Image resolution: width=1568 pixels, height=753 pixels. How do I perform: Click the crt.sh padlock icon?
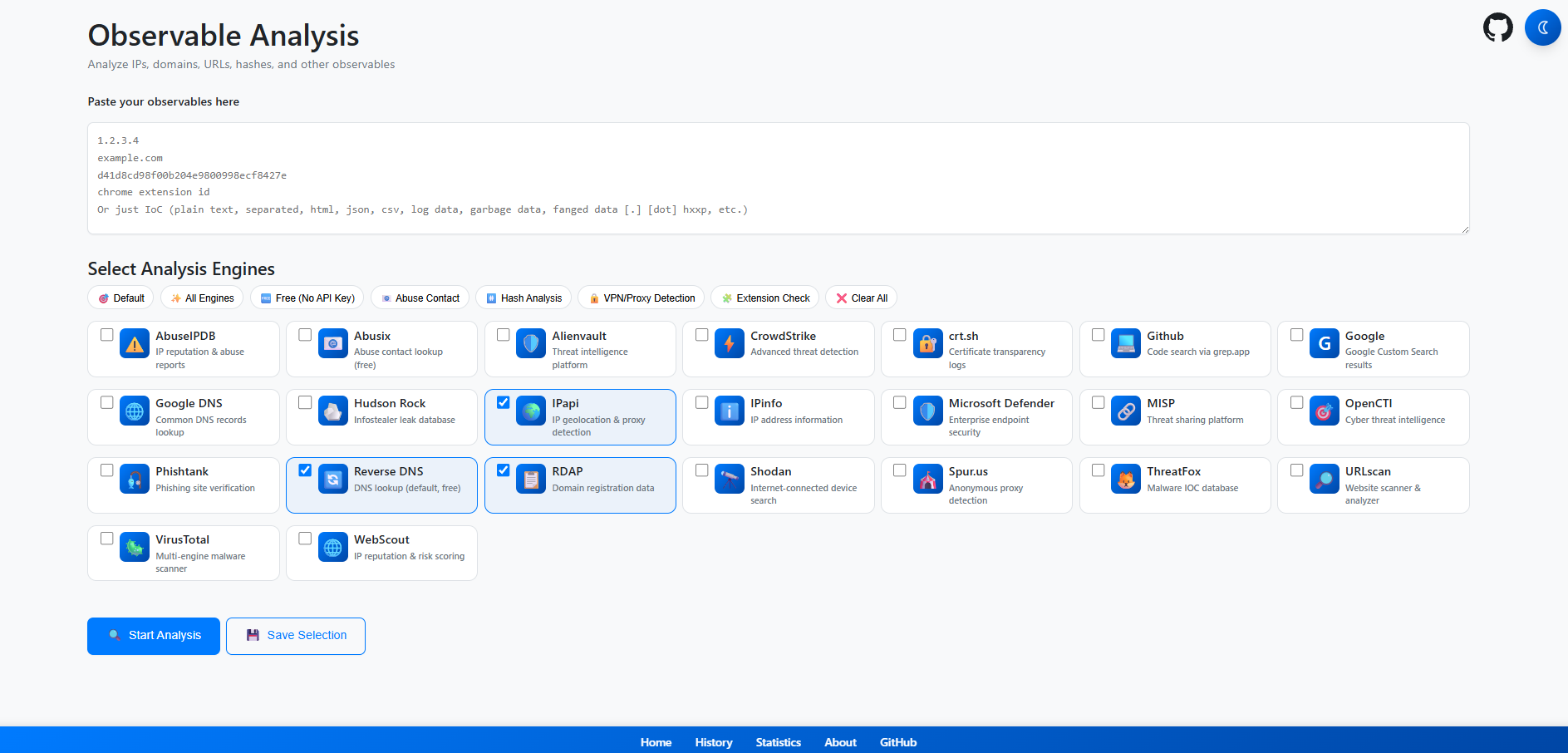928,342
